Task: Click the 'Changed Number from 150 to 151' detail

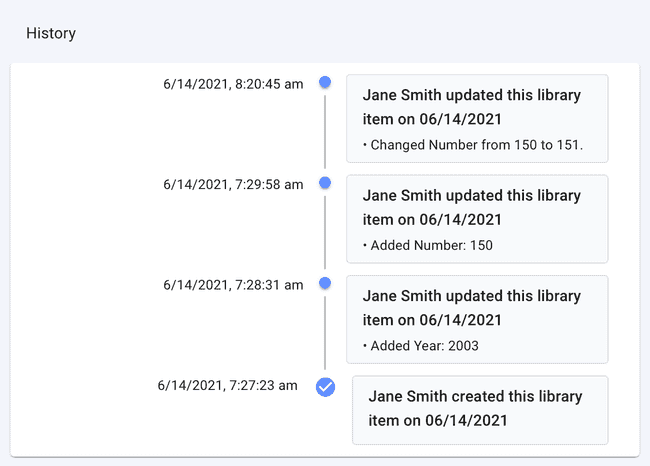Action: 474,145
